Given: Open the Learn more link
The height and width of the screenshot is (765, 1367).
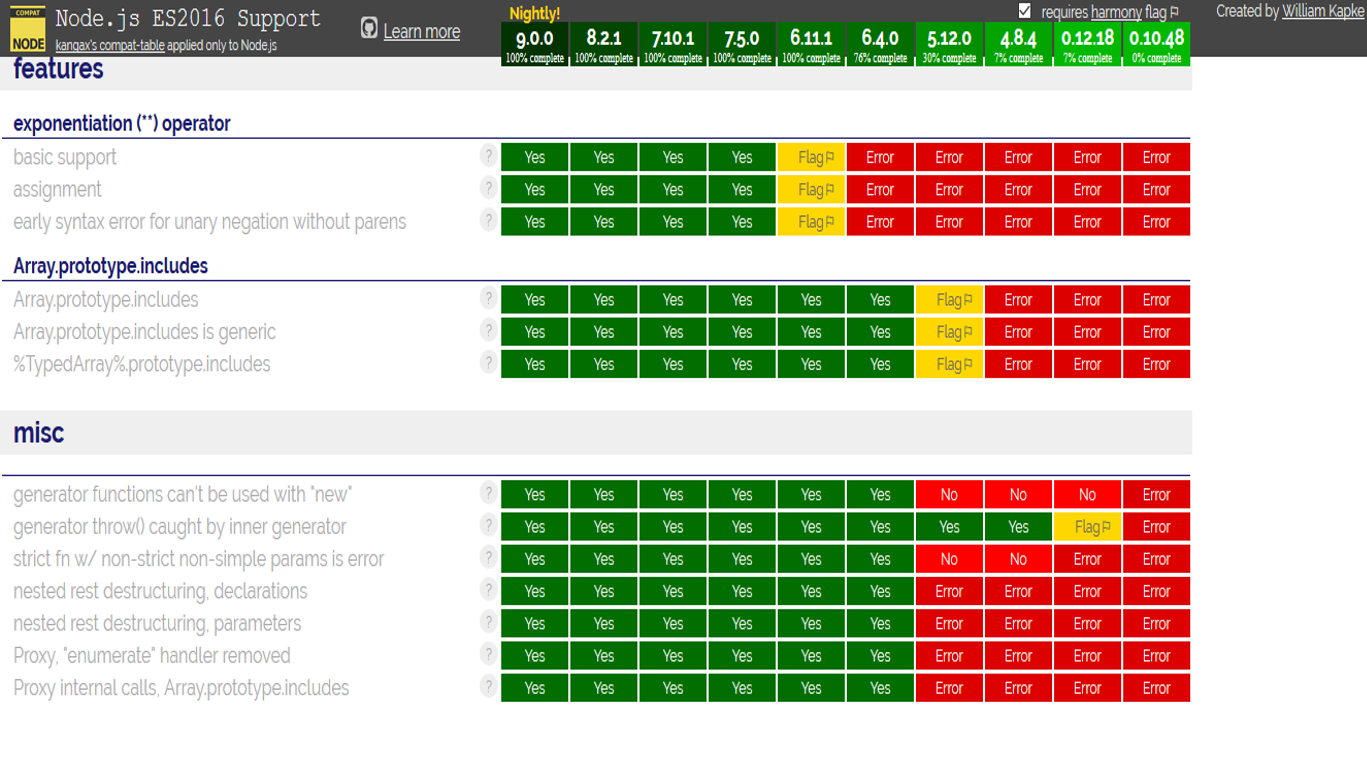Looking at the screenshot, I should (422, 31).
